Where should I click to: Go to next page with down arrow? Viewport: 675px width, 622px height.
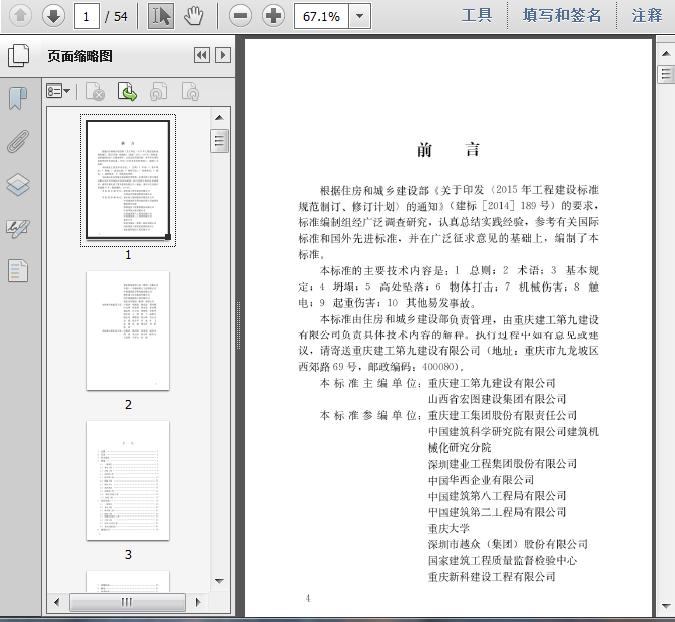(53, 15)
